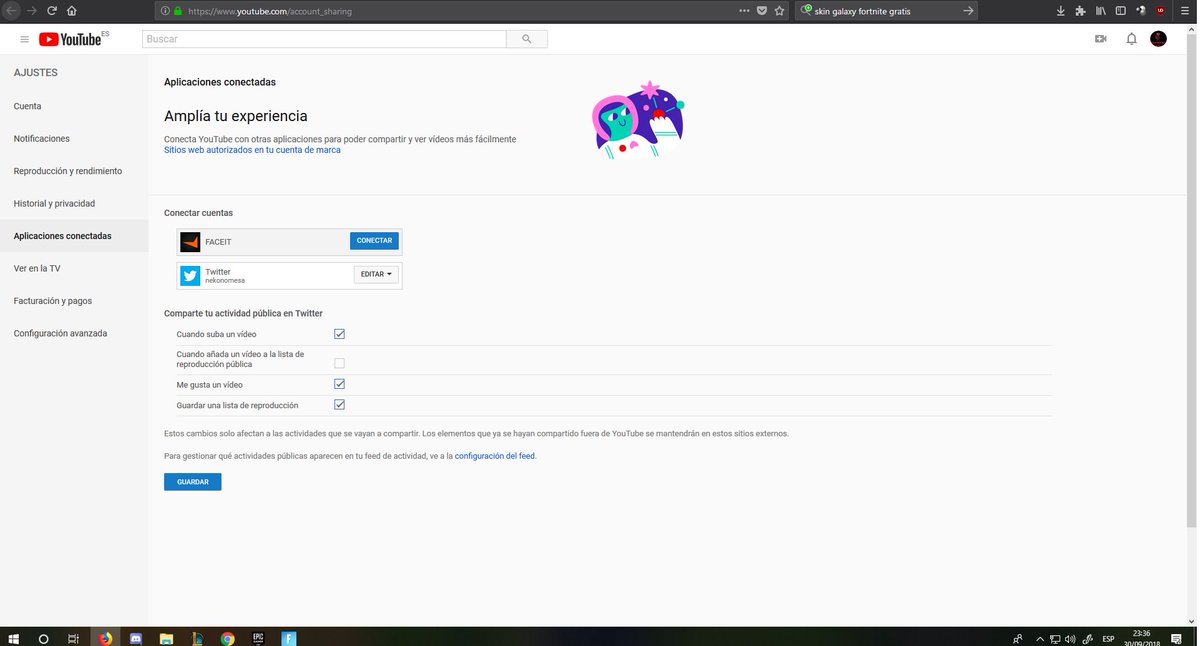Image resolution: width=1200 pixels, height=646 pixels.
Task: Enable sharing when adding video to public playlist
Action: [x=340, y=363]
